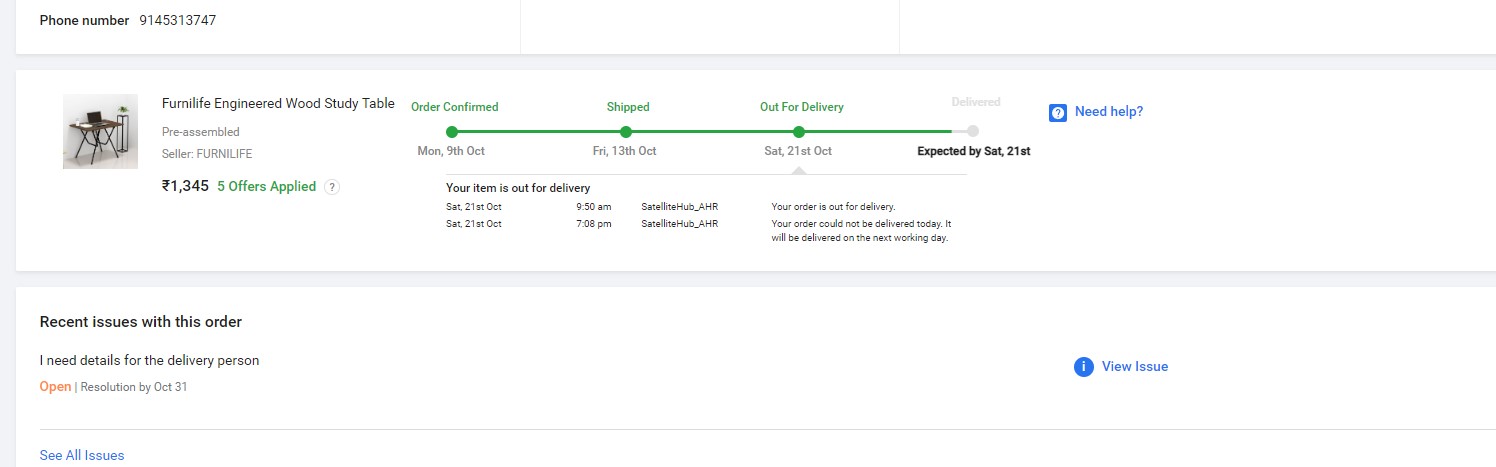Open the View Issue link text
1496x467 pixels.
pos(1134,367)
